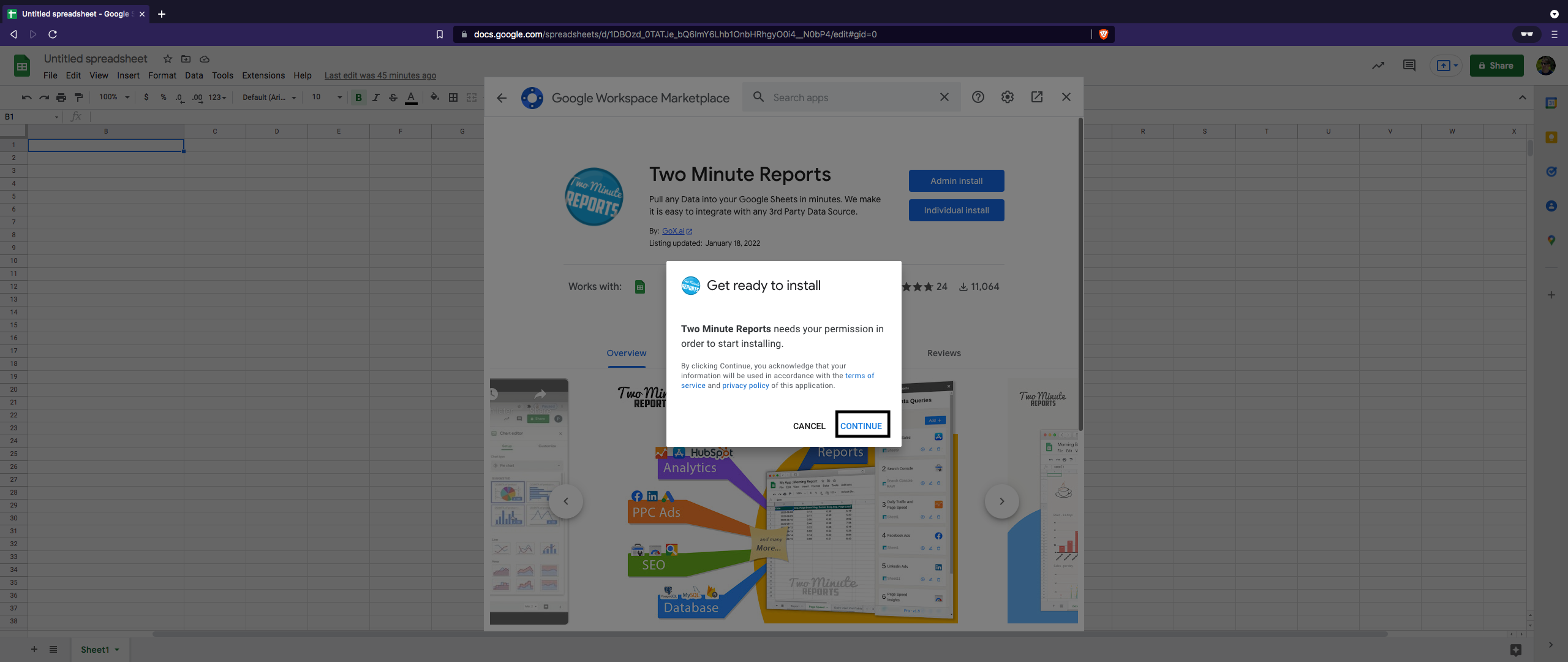Decrease decimal places

tap(179, 97)
